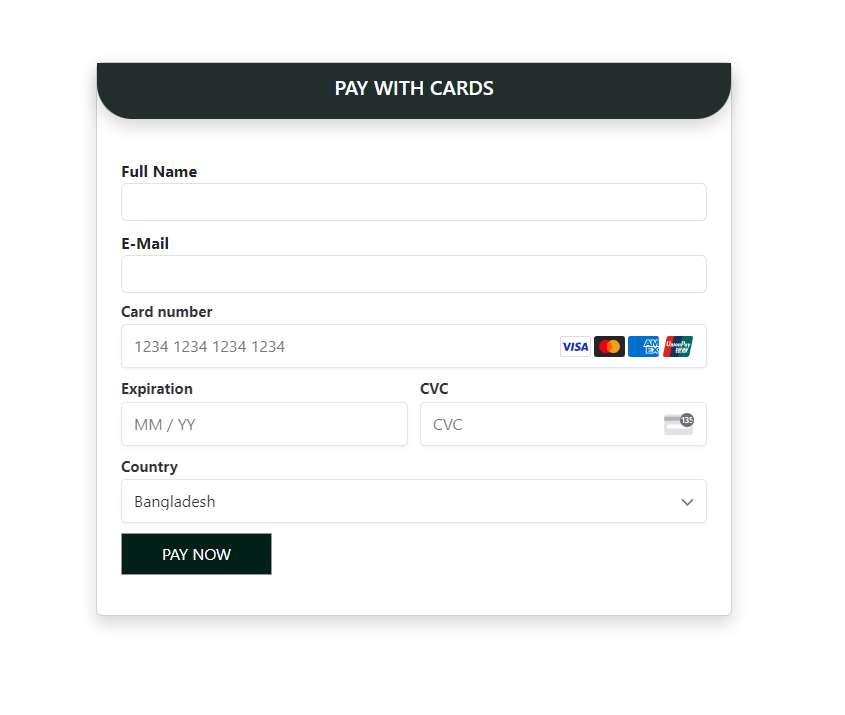Click the CVC card hint icon

(678, 424)
